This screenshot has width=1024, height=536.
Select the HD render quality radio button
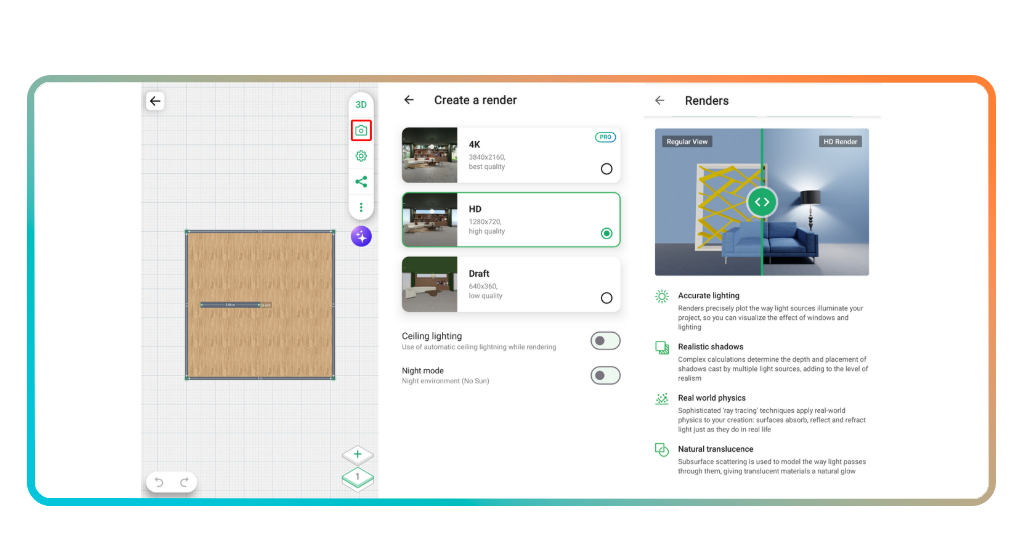click(607, 234)
